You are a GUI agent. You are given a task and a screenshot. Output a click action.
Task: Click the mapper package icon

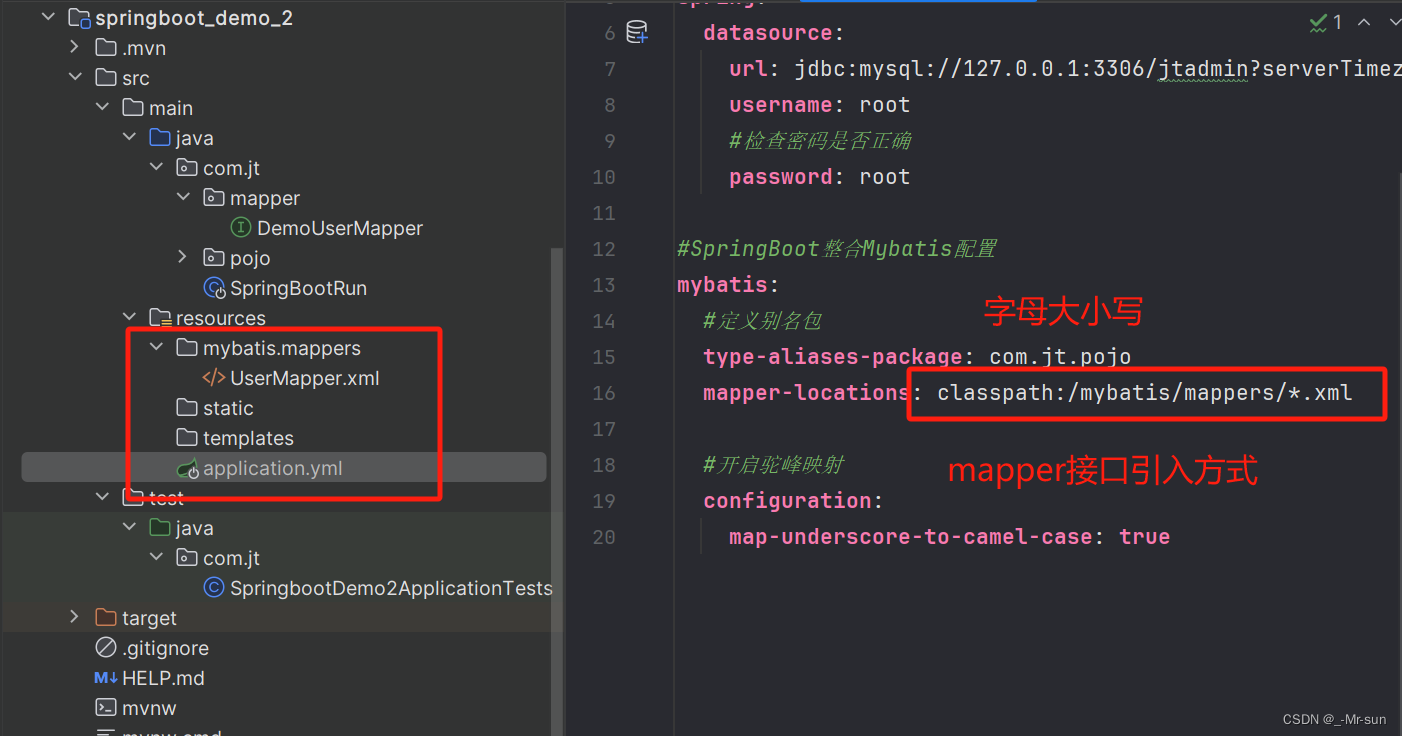pos(214,198)
